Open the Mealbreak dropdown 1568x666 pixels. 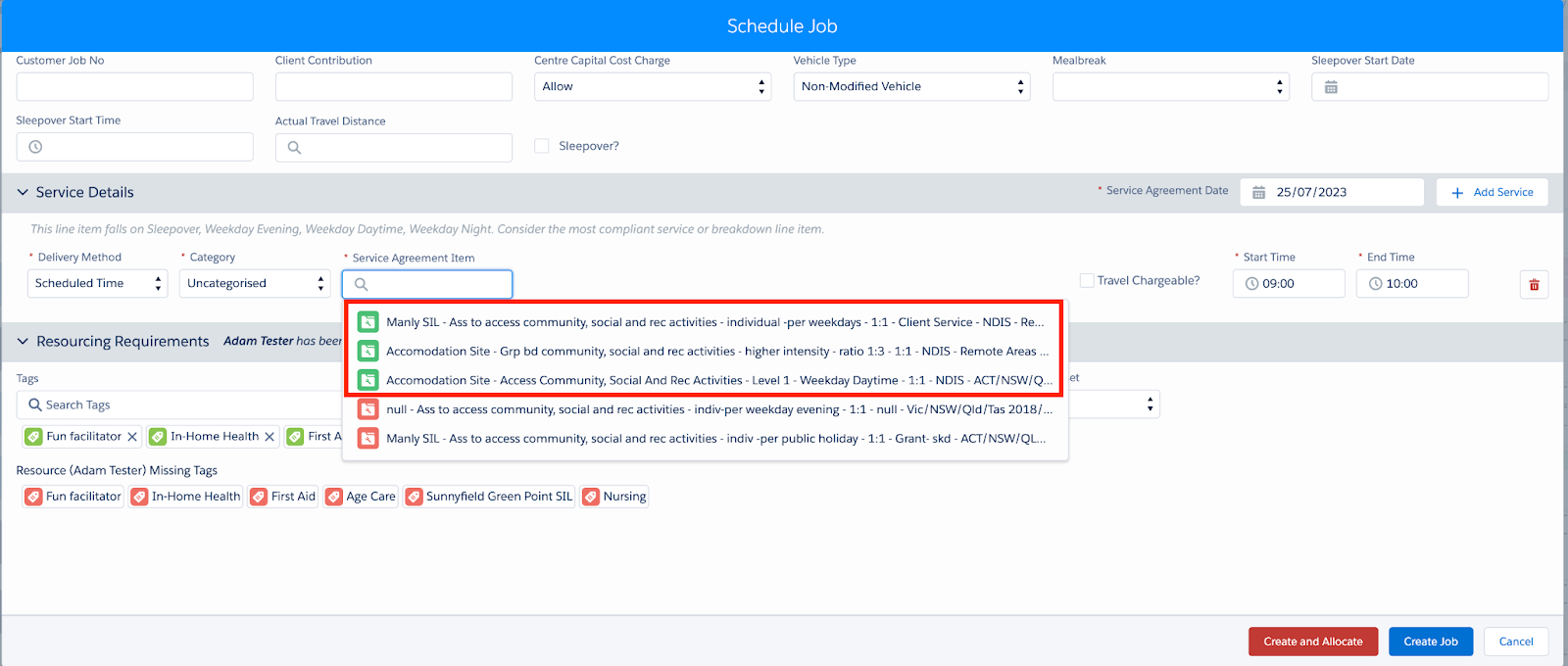(1171, 86)
